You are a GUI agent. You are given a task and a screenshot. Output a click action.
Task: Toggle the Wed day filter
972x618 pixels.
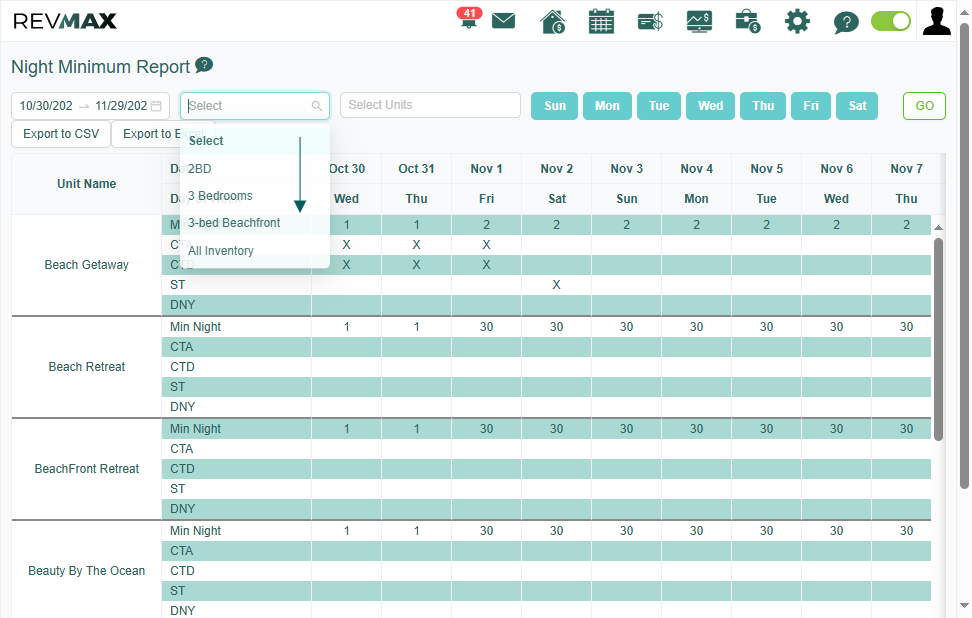[710, 106]
